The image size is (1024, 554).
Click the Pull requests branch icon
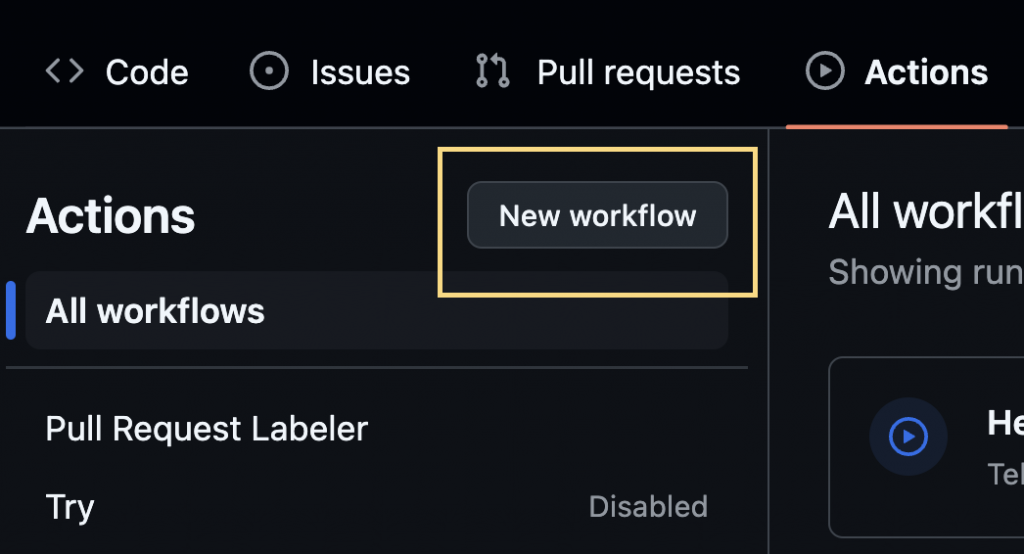coord(493,72)
